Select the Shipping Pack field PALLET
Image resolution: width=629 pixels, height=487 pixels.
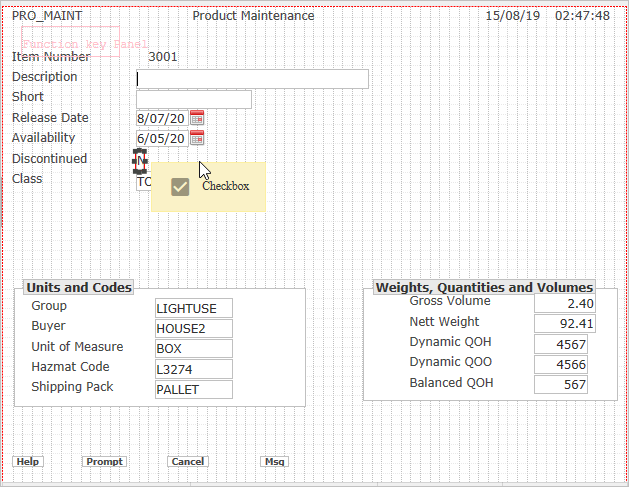[x=194, y=390]
